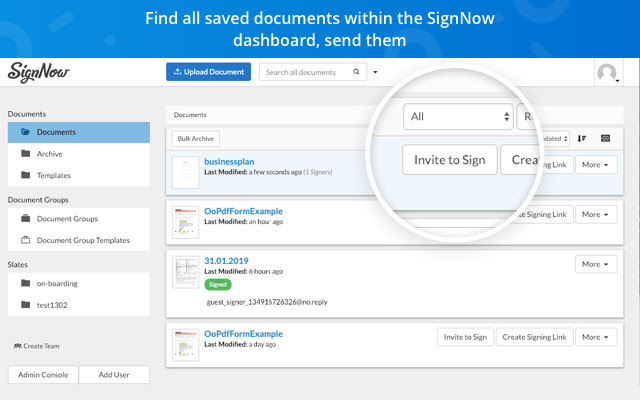Click thumbnail of OoPdfFormExample modified an hour ago
This screenshot has height=400, width=640.
[x=185, y=222]
